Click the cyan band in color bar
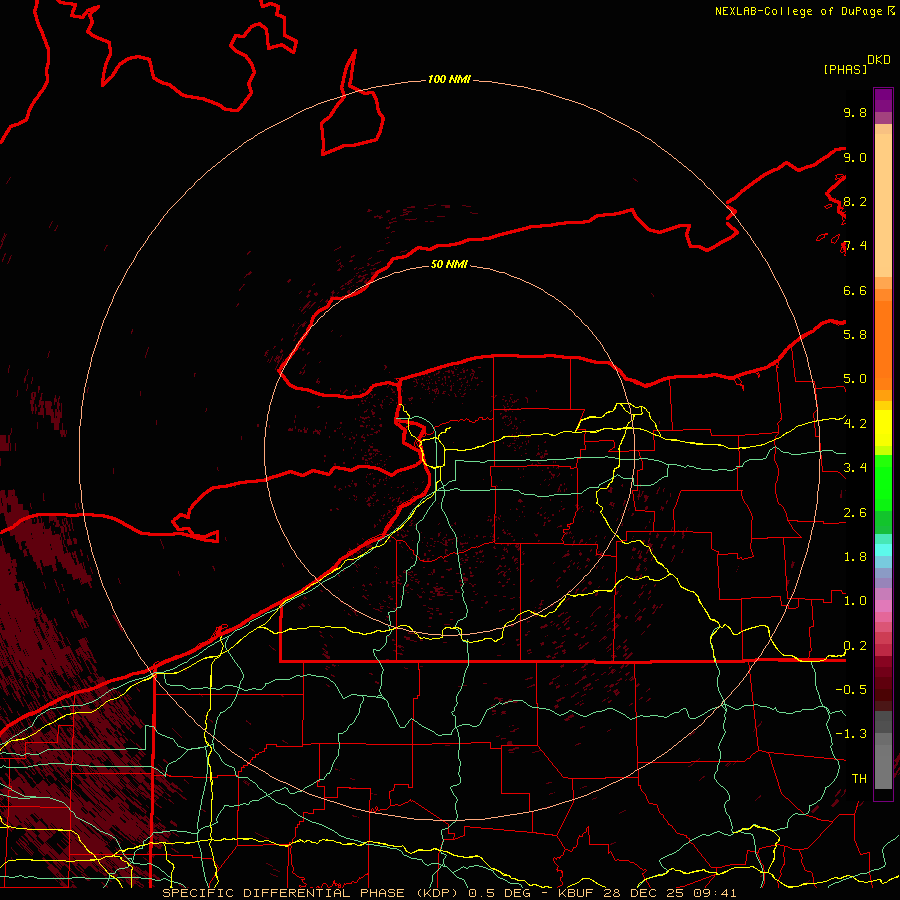 (x=883, y=550)
